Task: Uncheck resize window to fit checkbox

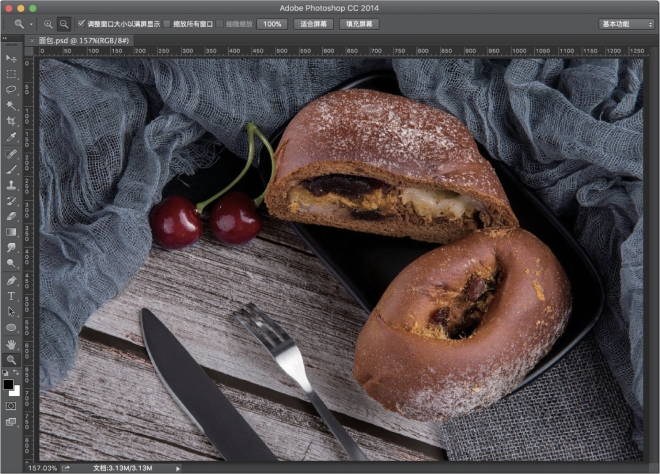Action: (x=81, y=24)
